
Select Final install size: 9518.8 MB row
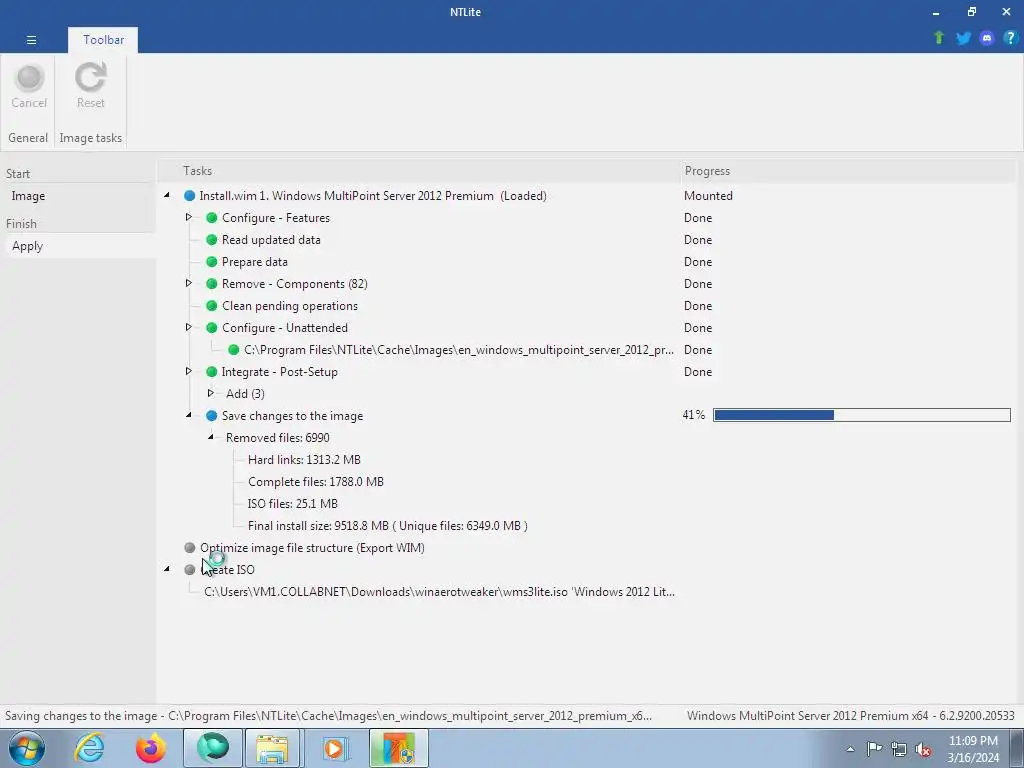(387, 526)
